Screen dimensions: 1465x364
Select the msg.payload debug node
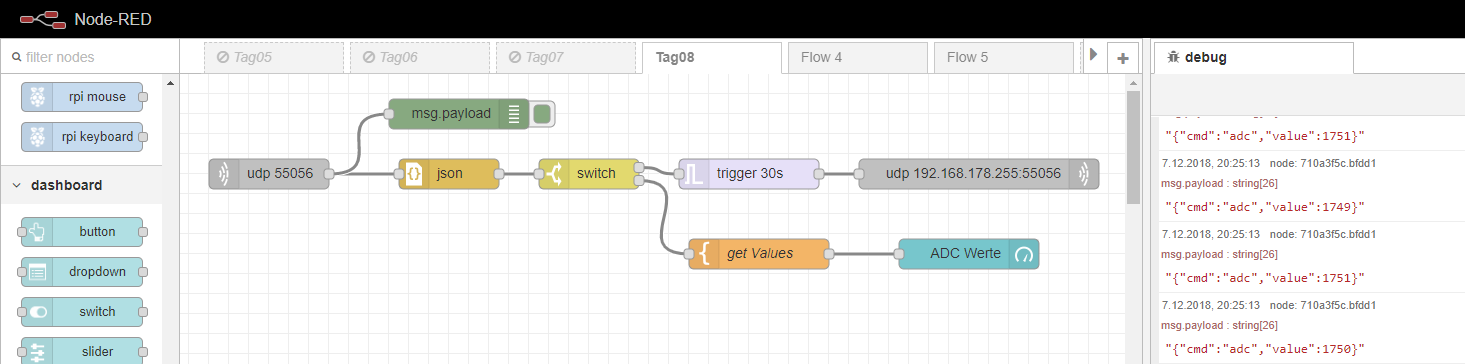459,114
